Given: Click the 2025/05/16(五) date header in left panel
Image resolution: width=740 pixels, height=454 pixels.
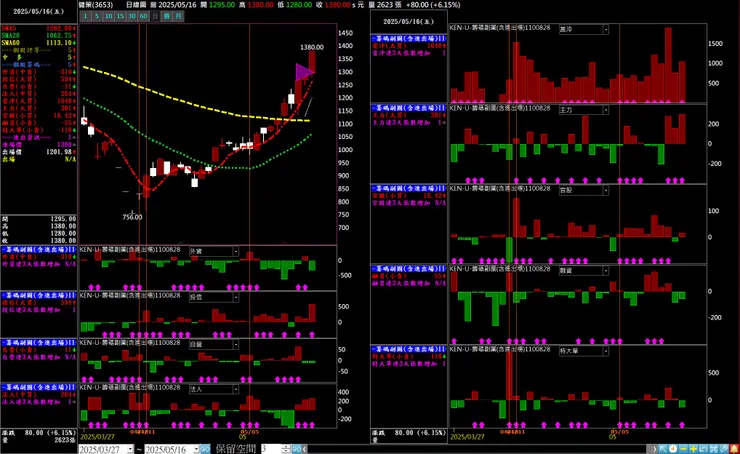Looking at the screenshot, I should click(39, 11).
